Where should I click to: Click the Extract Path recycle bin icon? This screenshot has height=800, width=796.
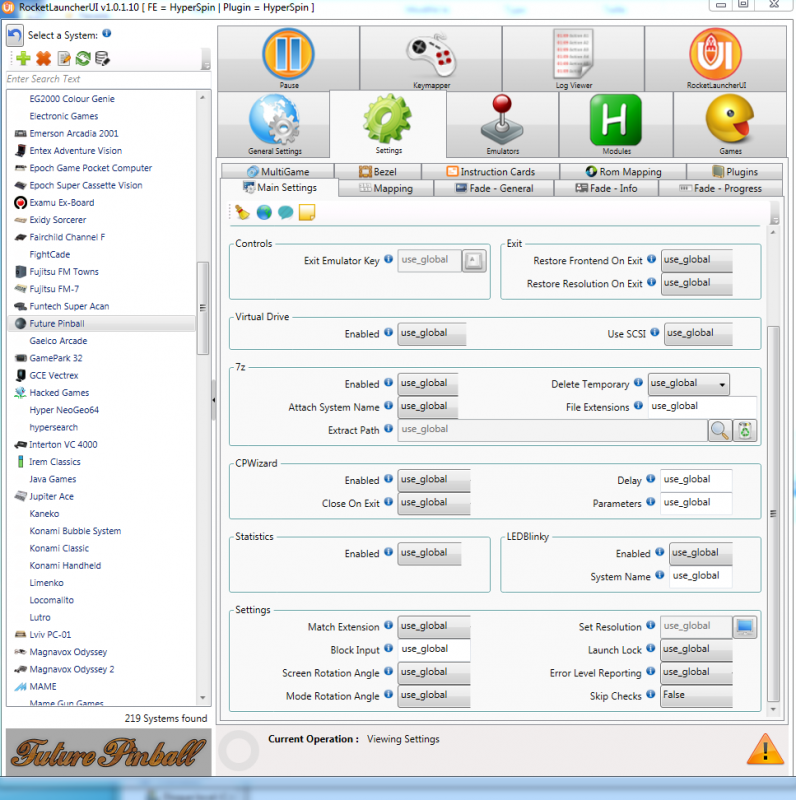[745, 431]
